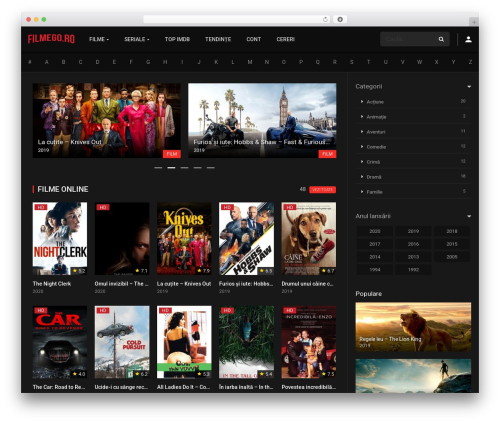The image size is (500, 423).
Task: Go to the last slider page indicator
Action: 211,168
